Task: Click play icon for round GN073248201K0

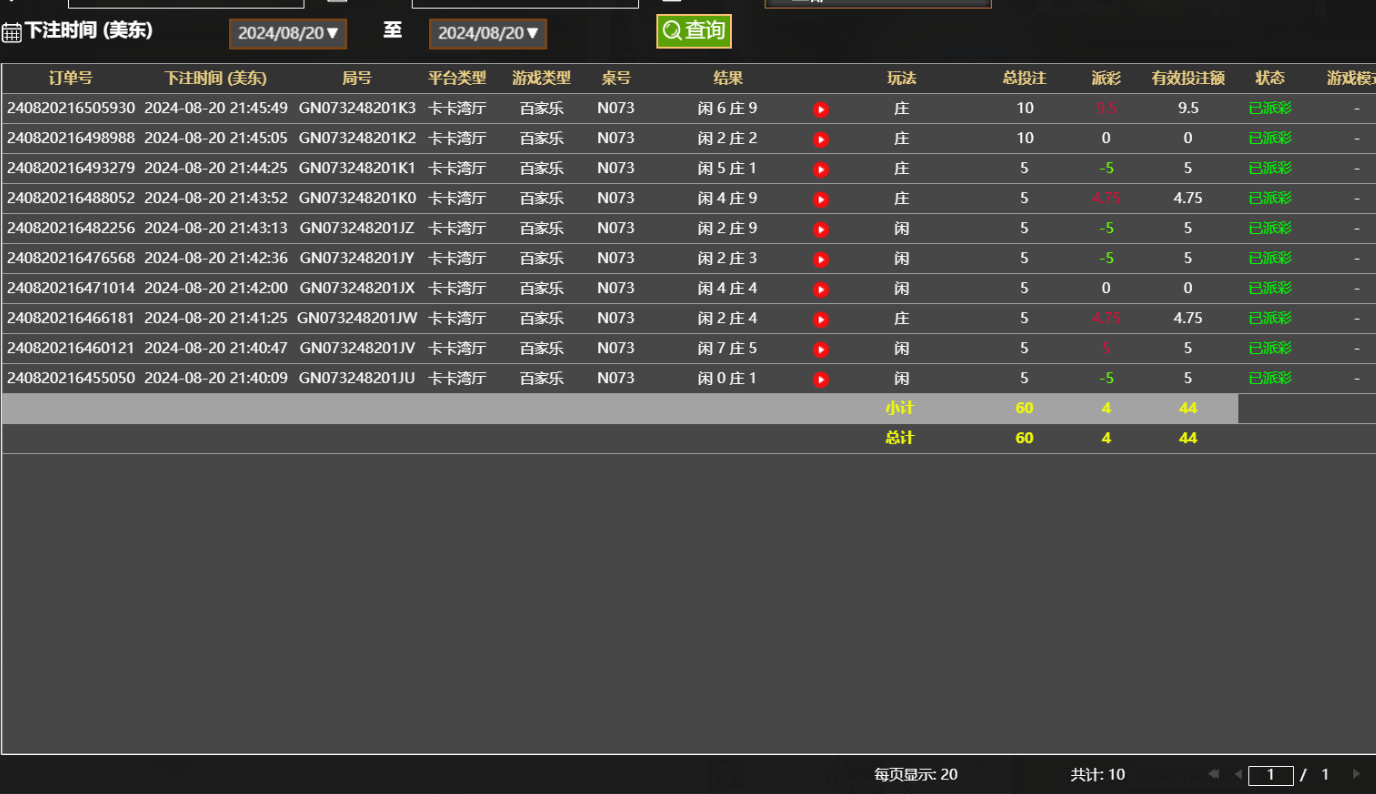Action: [821, 199]
